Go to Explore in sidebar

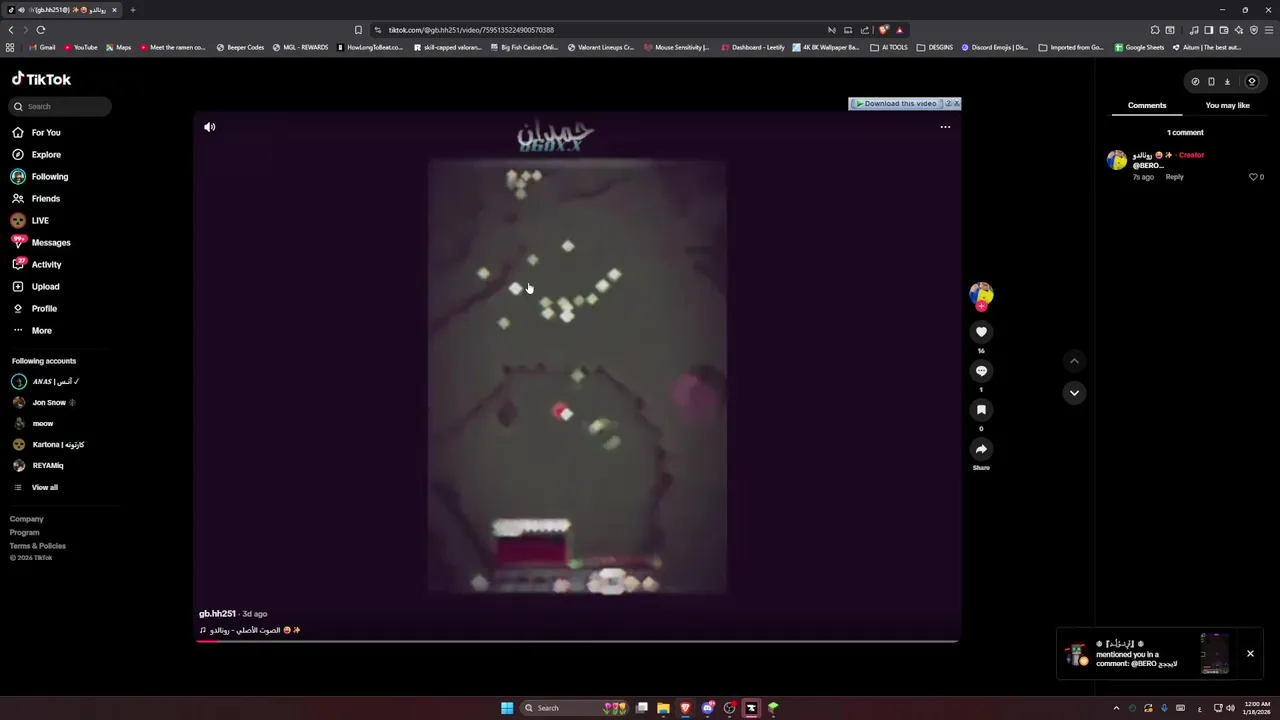click(x=37, y=154)
